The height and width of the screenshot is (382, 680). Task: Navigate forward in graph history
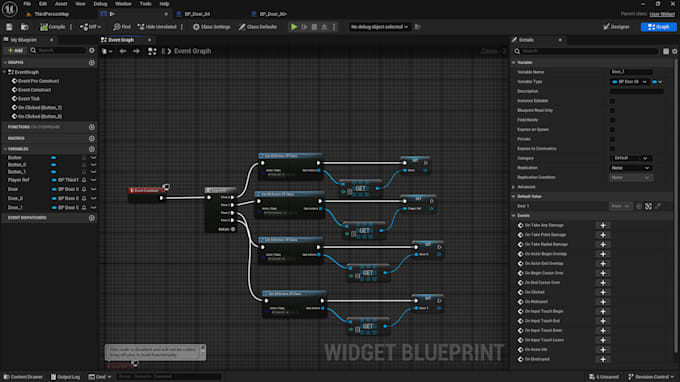(x=136, y=51)
